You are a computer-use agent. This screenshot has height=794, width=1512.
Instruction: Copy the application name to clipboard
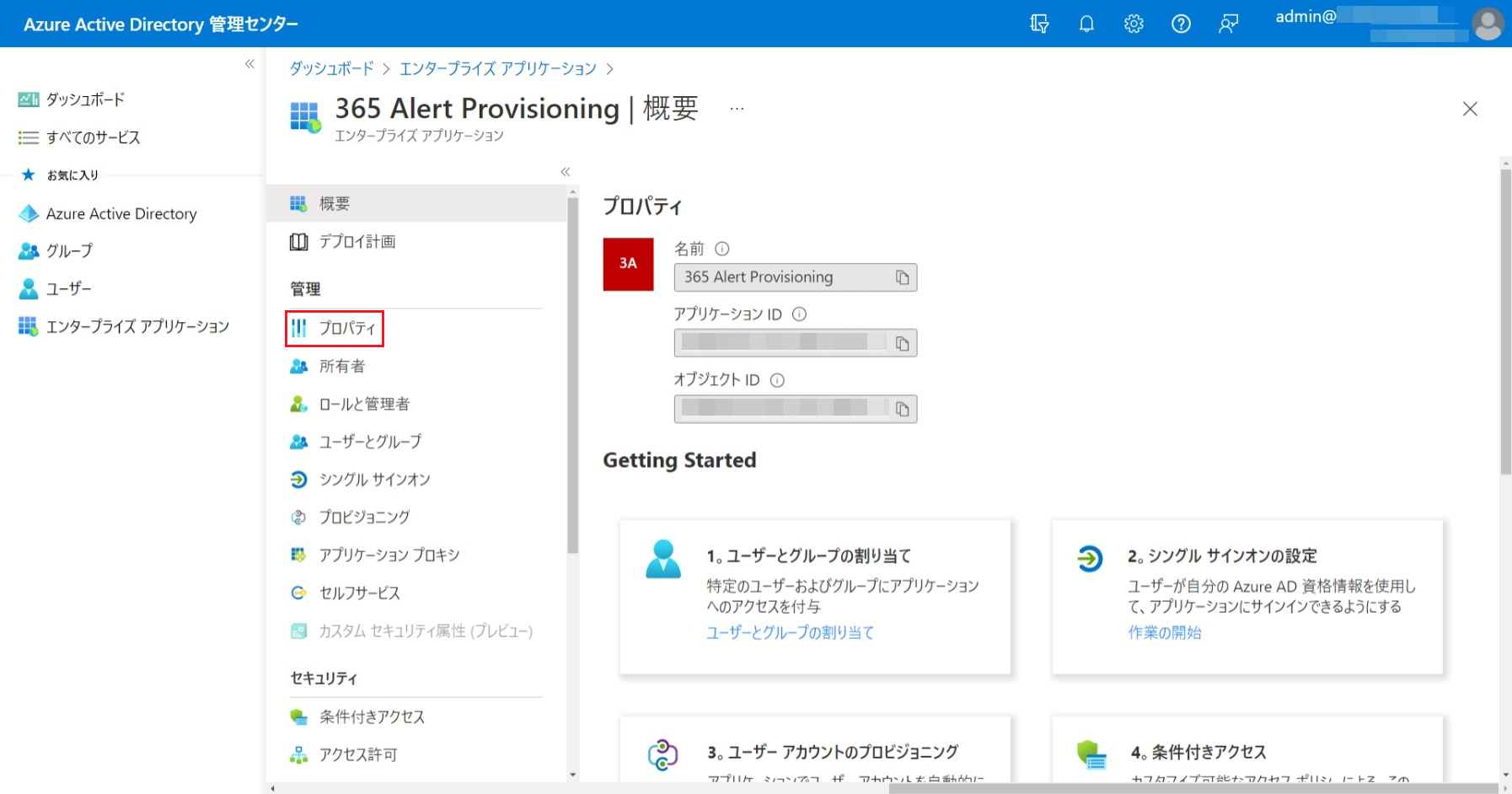[902, 277]
